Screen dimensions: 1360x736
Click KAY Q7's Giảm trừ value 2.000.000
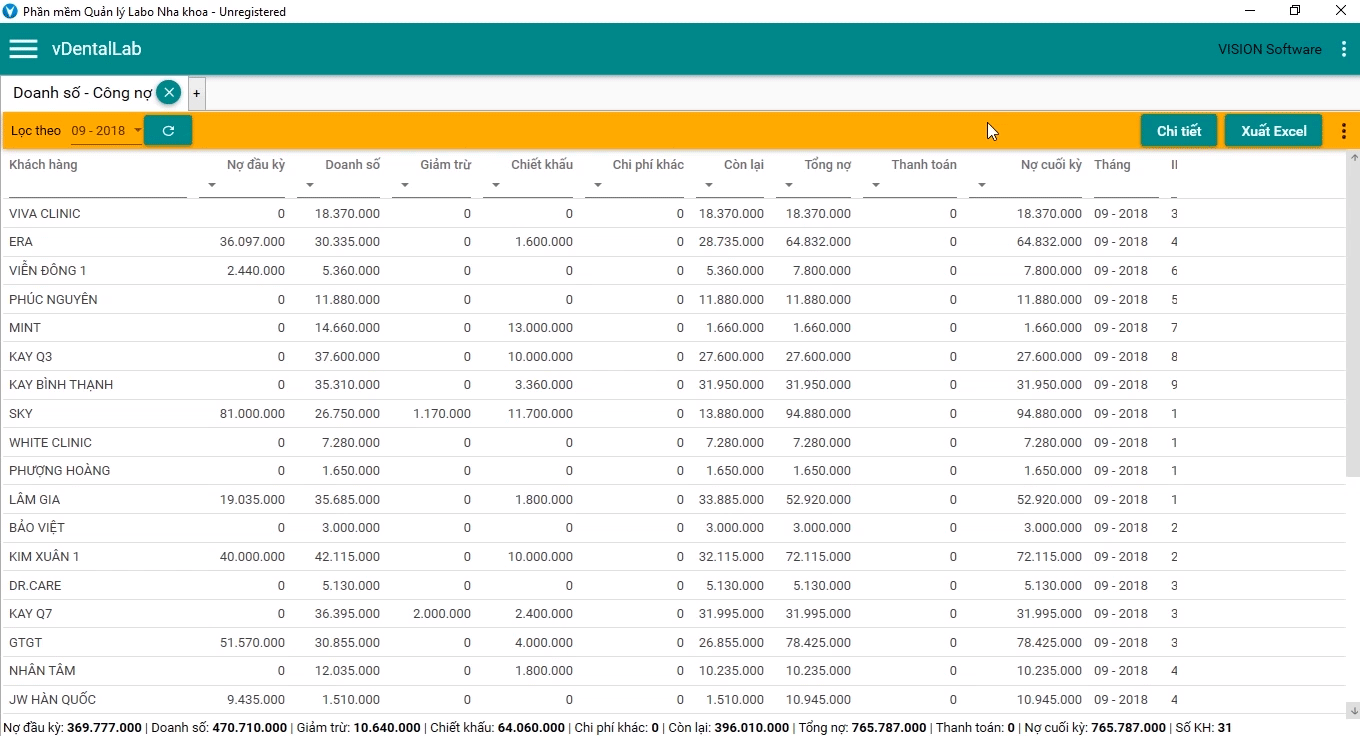[x=442, y=614]
